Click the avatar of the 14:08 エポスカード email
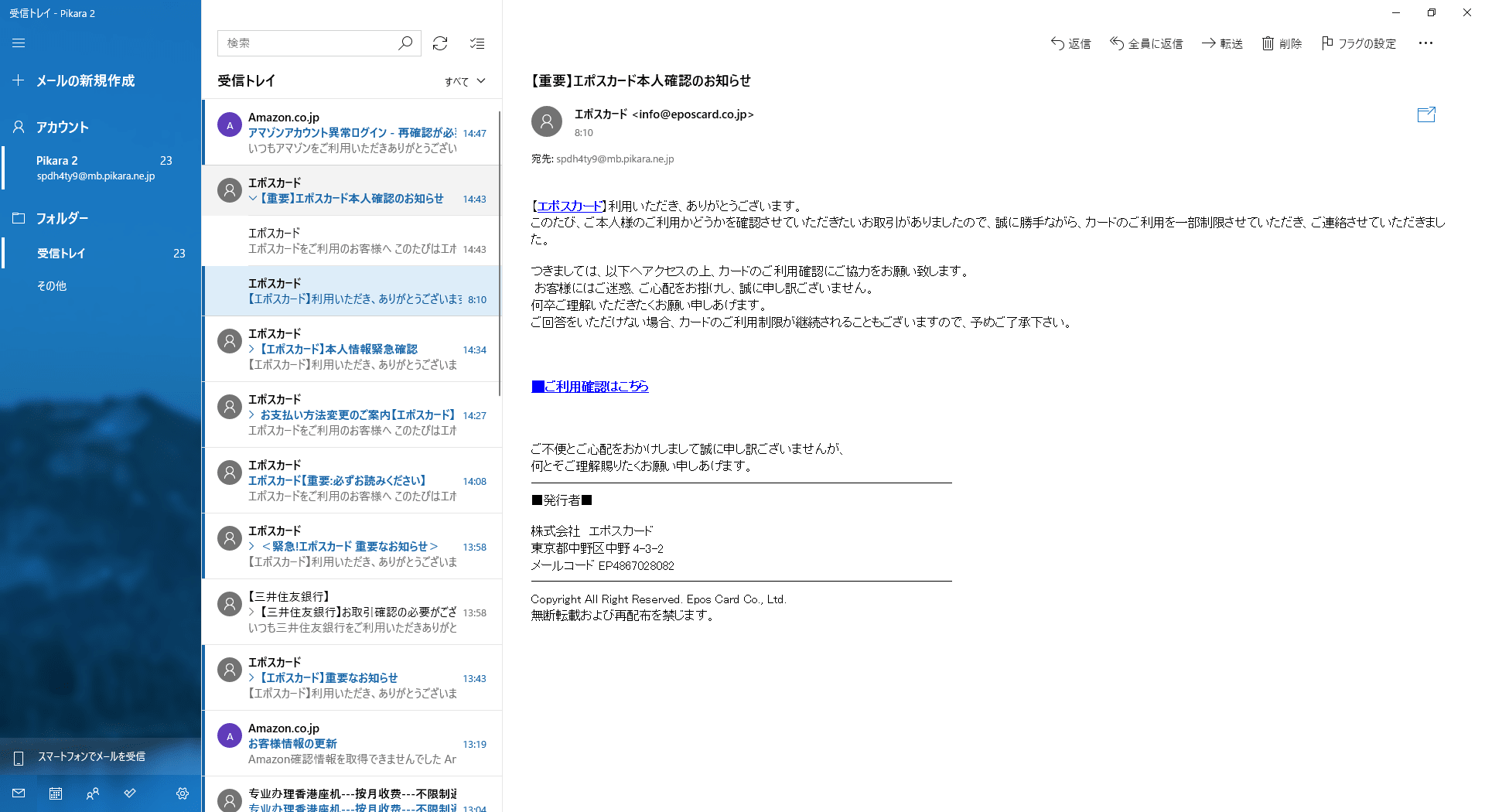Screen dimensions: 1485x812 coord(230,473)
